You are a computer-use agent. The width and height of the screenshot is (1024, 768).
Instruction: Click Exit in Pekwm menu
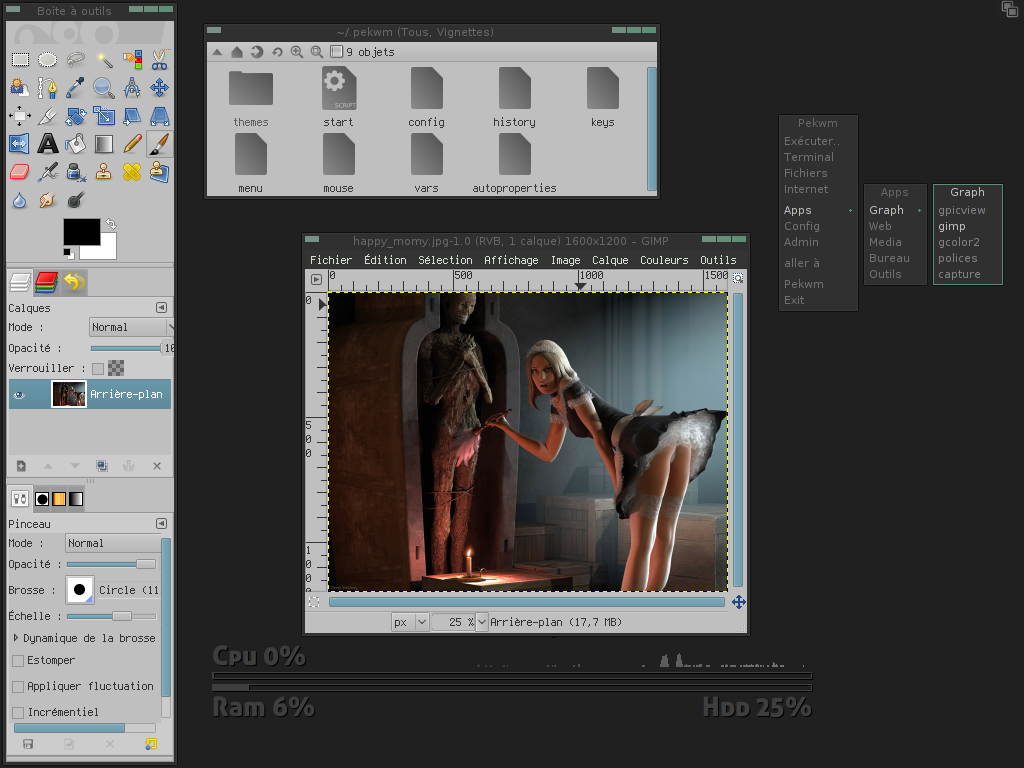[794, 300]
